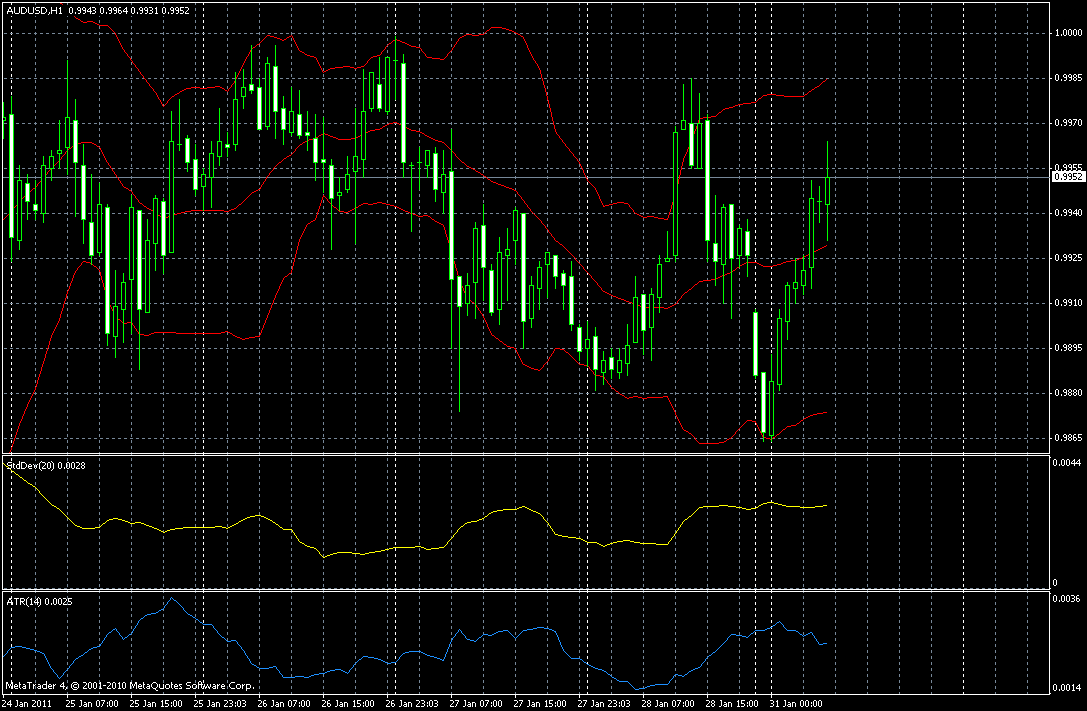Click the 0.9865 price scale label
This screenshot has height=711, width=1087.
click(x=1068, y=438)
